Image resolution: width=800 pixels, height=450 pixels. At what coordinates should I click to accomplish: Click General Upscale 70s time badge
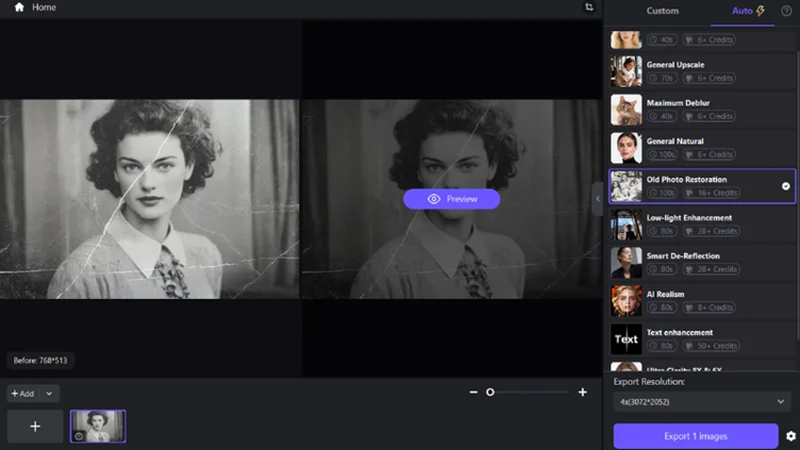tap(662, 78)
